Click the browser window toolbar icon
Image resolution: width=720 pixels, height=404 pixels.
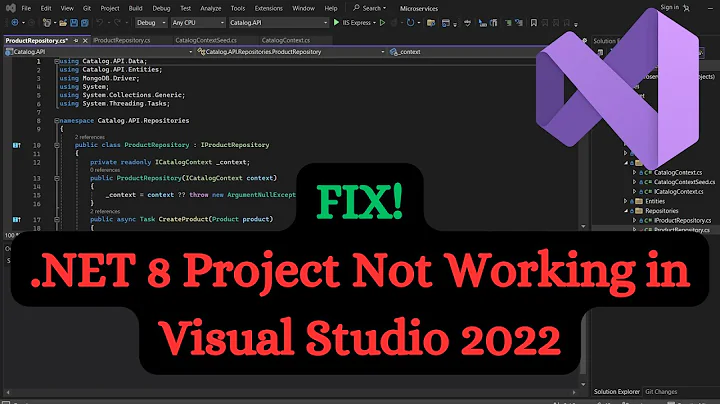(445, 23)
